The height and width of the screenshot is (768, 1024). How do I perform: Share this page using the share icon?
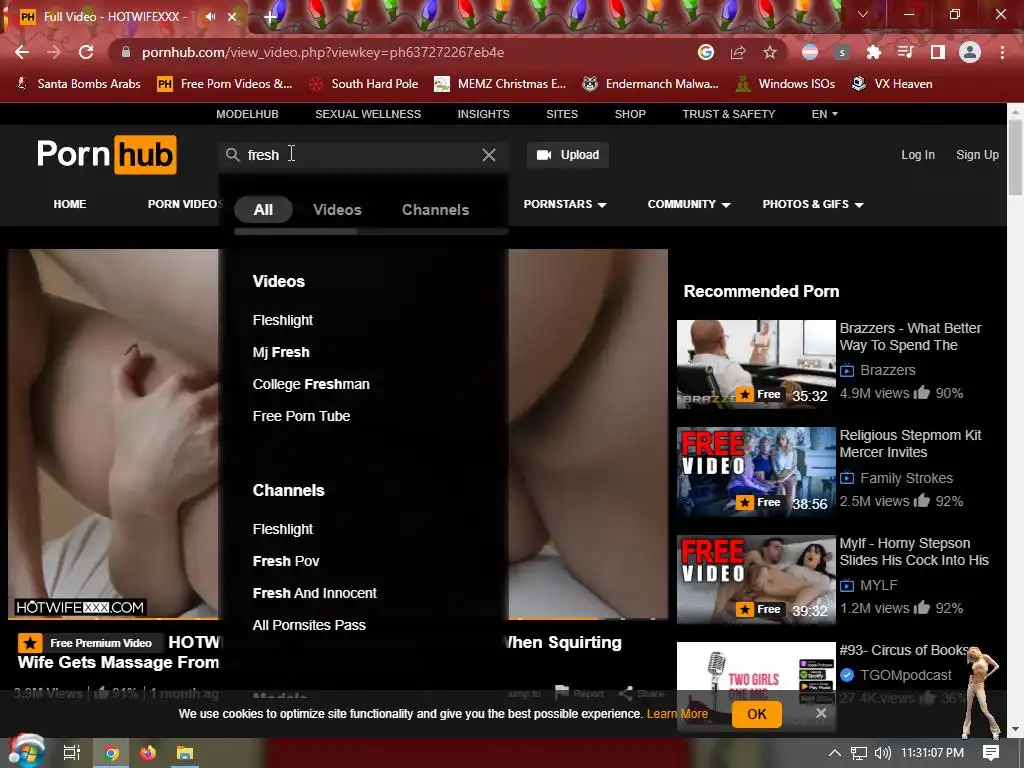click(x=738, y=52)
